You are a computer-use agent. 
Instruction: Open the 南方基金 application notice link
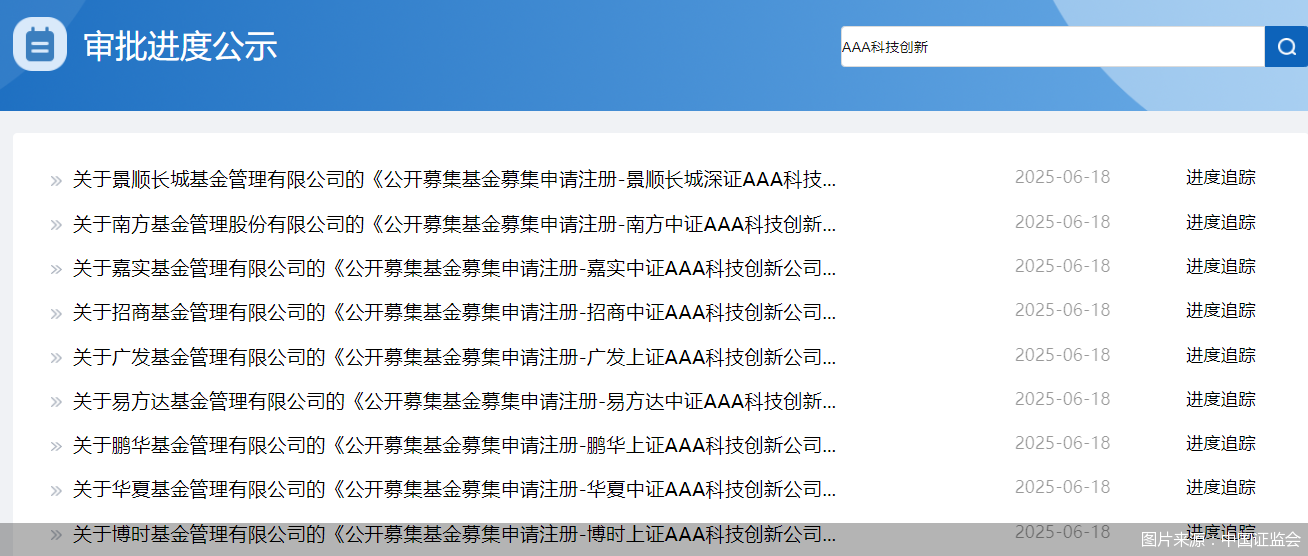[x=454, y=224]
